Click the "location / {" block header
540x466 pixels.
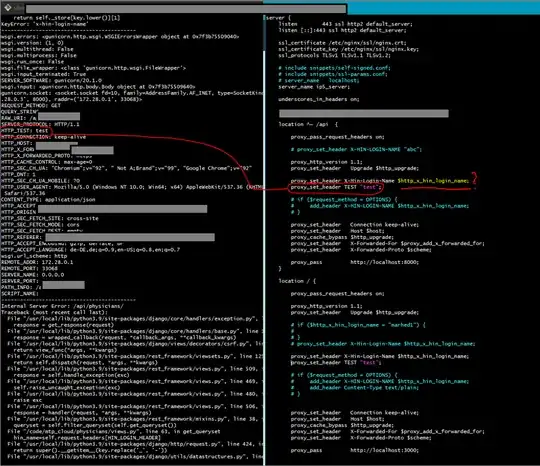pos(297,281)
